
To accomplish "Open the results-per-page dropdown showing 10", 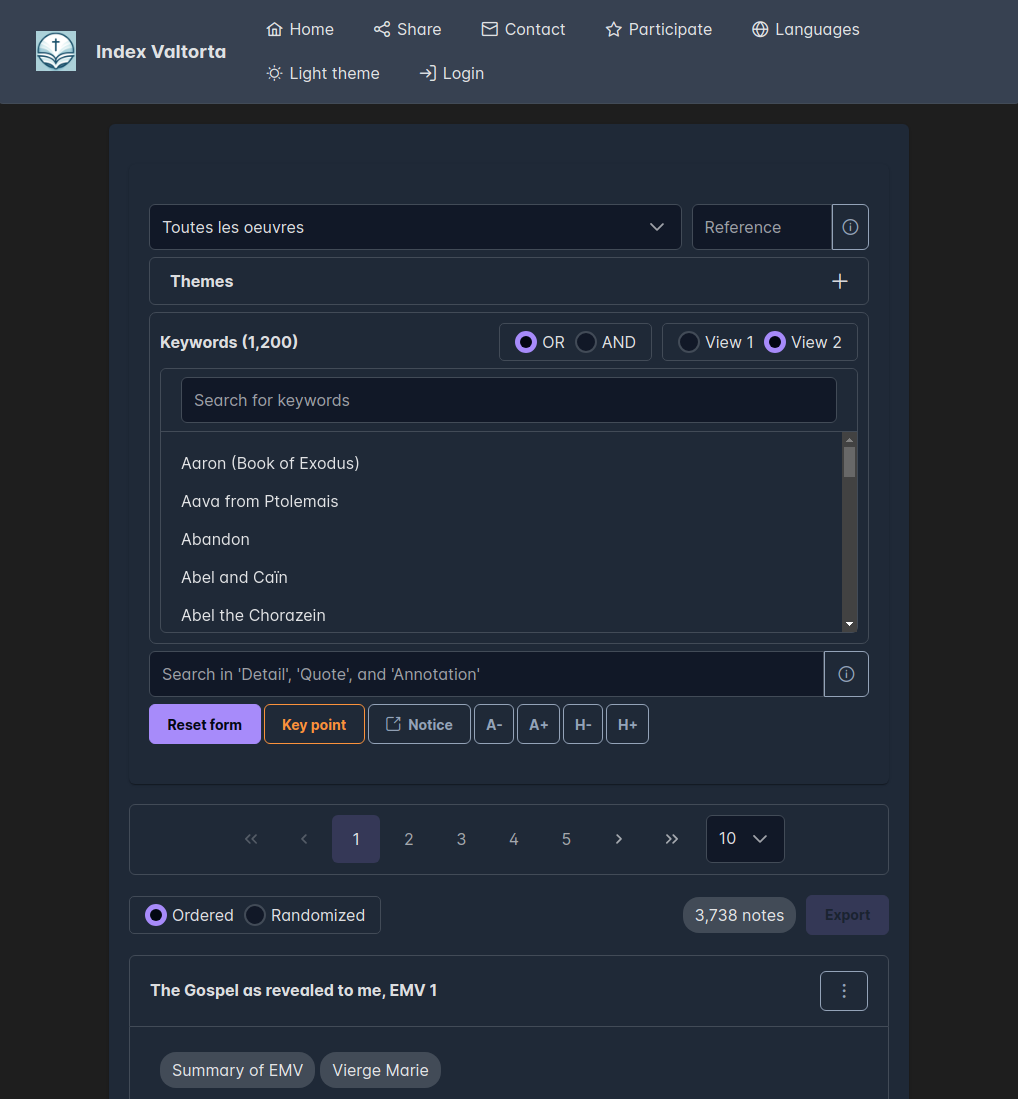I will pyautogui.click(x=744, y=838).
